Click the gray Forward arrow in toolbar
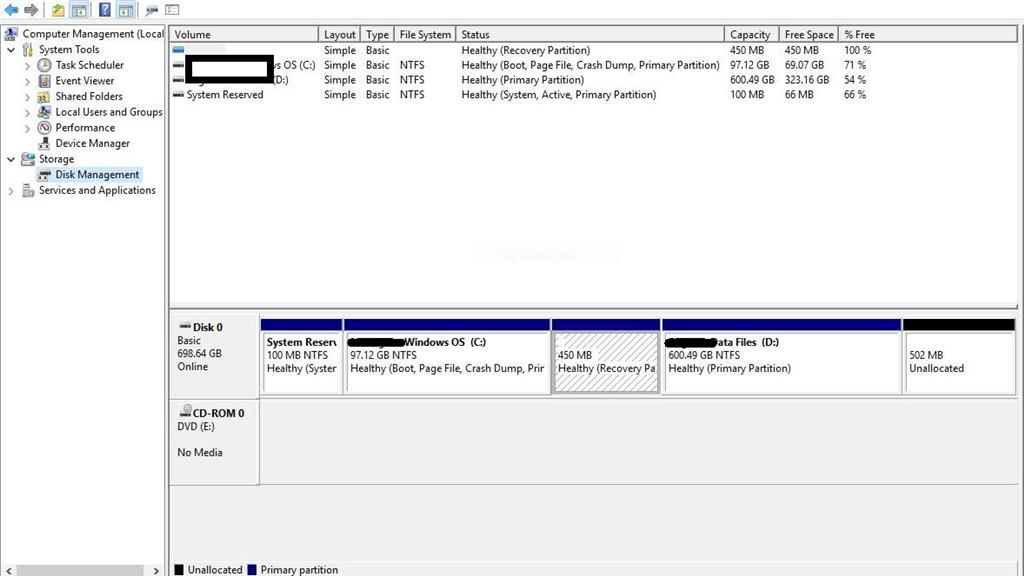 pyautogui.click(x=31, y=10)
